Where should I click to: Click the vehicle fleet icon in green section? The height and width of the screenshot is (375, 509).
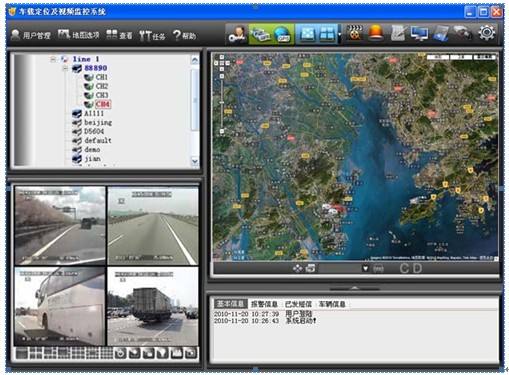tap(260, 34)
